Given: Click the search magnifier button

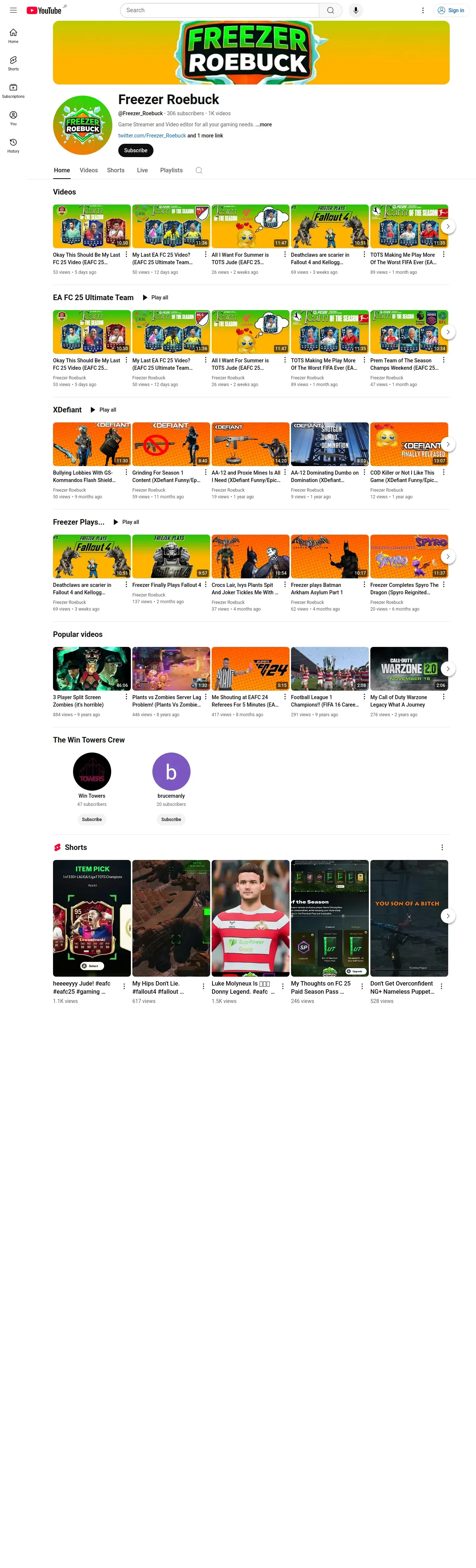Looking at the screenshot, I should 331,10.
